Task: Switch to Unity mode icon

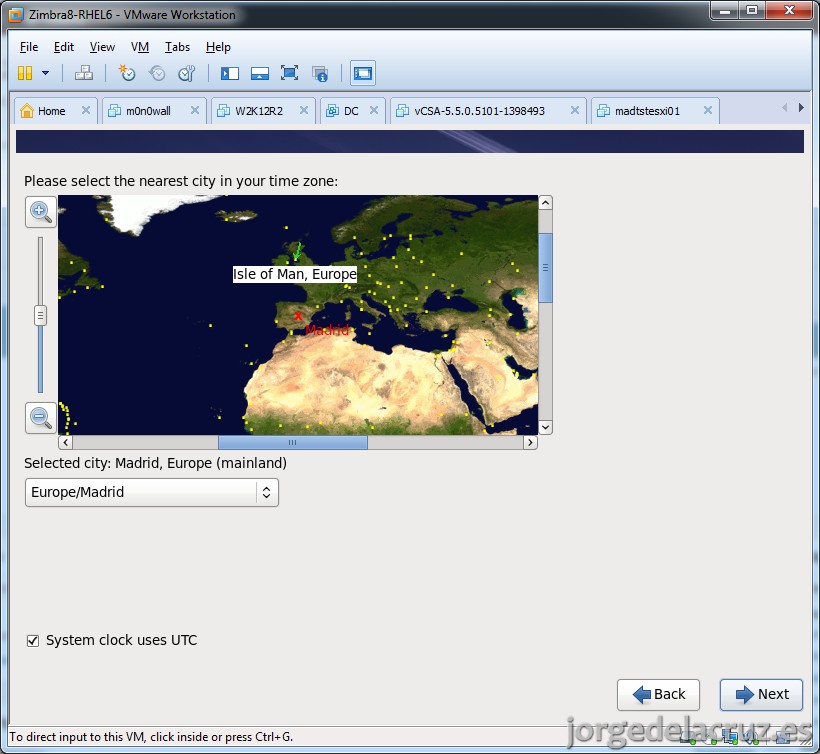Action: coord(320,73)
